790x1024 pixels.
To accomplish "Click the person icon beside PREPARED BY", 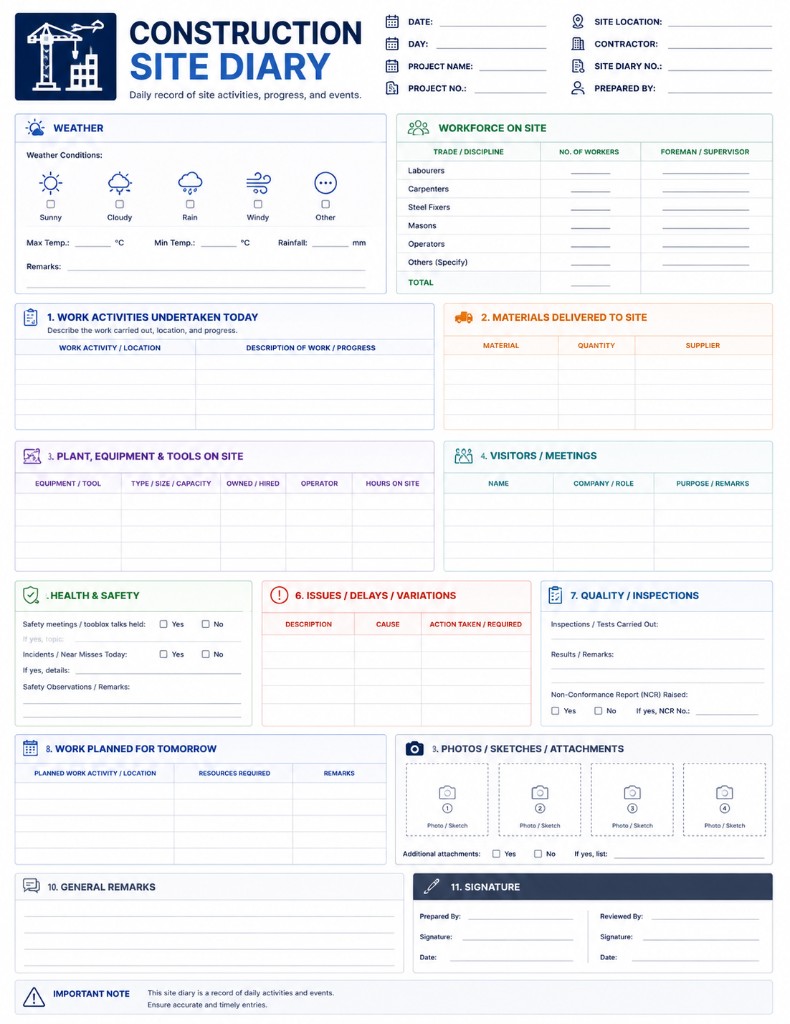I will click(x=578, y=88).
